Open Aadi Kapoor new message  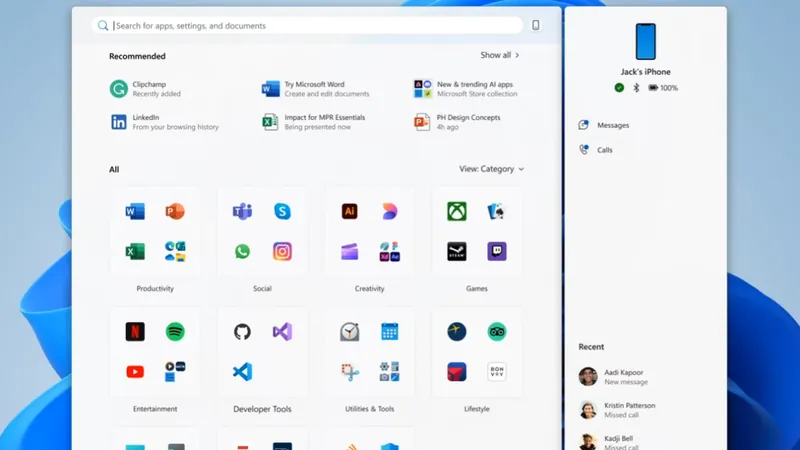coord(614,377)
